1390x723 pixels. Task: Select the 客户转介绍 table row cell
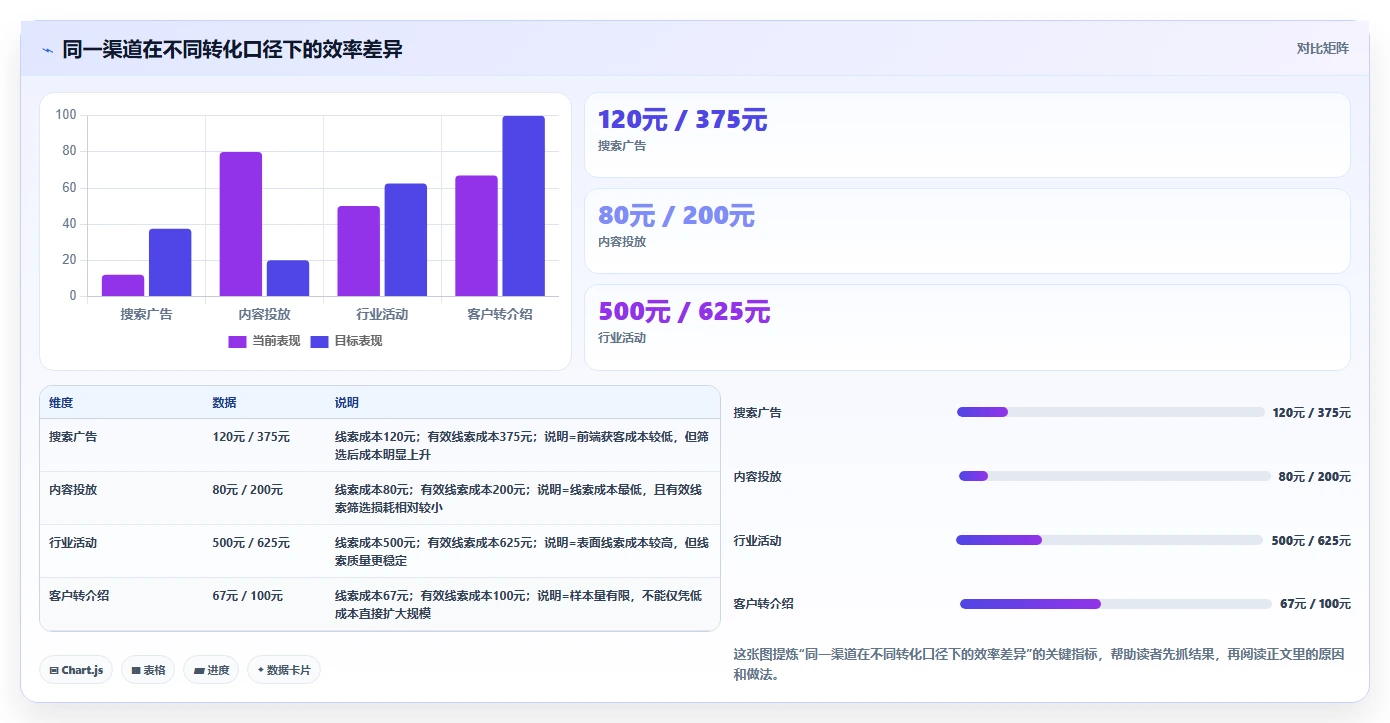tap(79, 596)
